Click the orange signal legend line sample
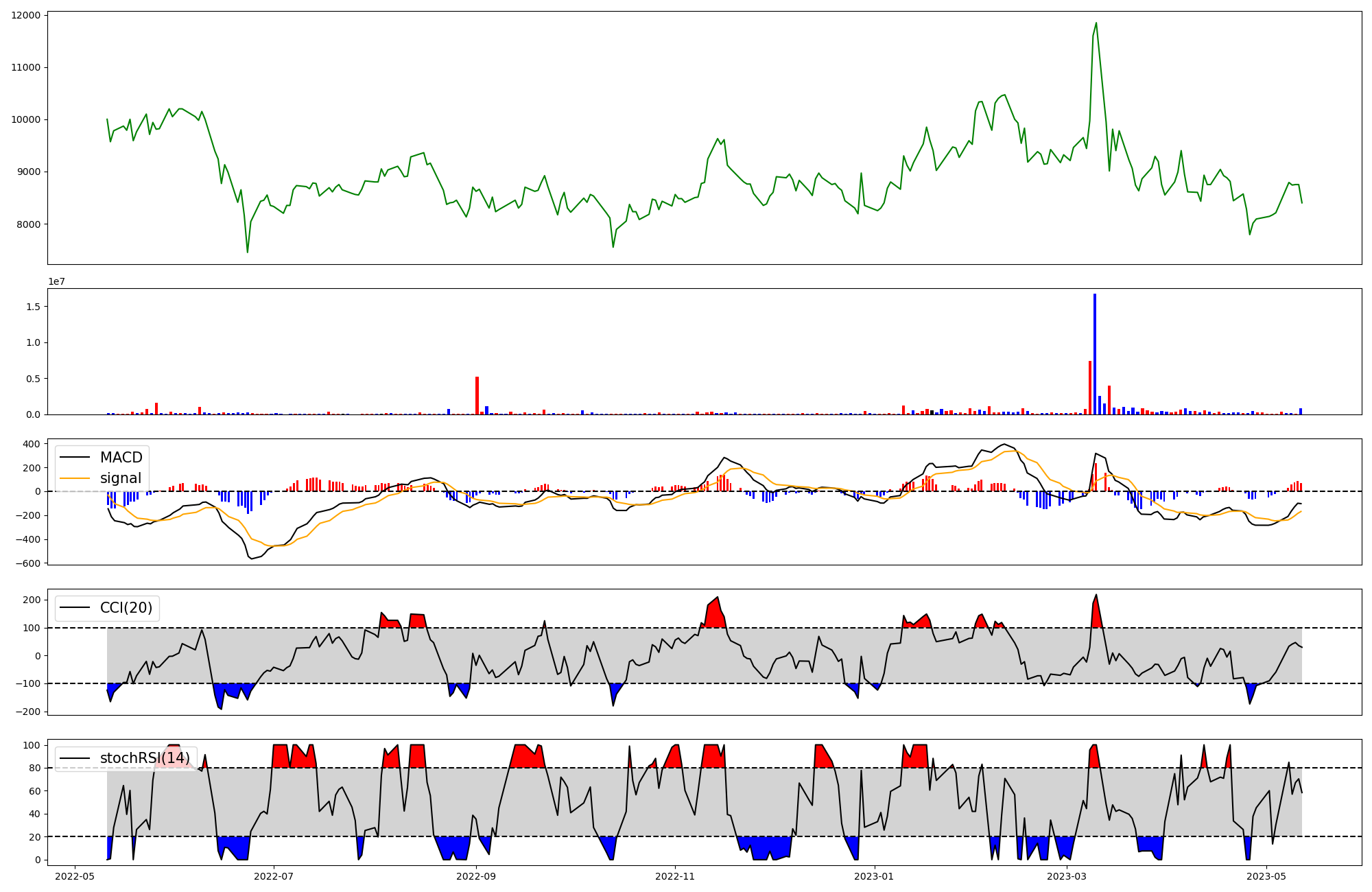This screenshot has width=1372, height=892. click(x=75, y=478)
